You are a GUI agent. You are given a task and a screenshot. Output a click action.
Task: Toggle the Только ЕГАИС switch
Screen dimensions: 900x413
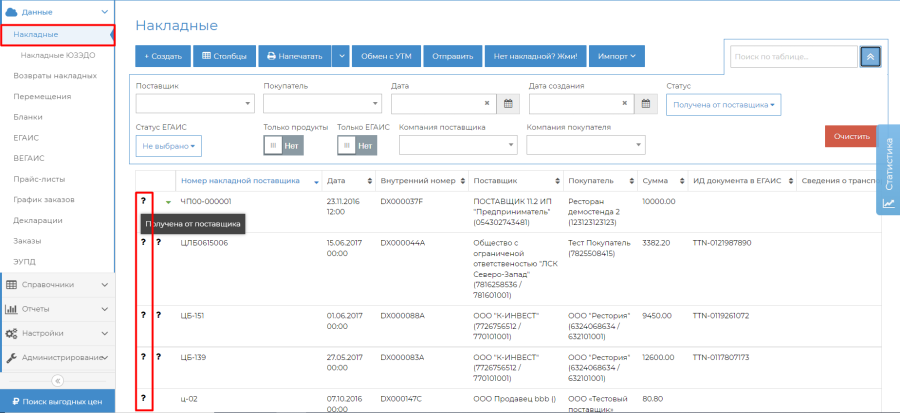(356, 146)
